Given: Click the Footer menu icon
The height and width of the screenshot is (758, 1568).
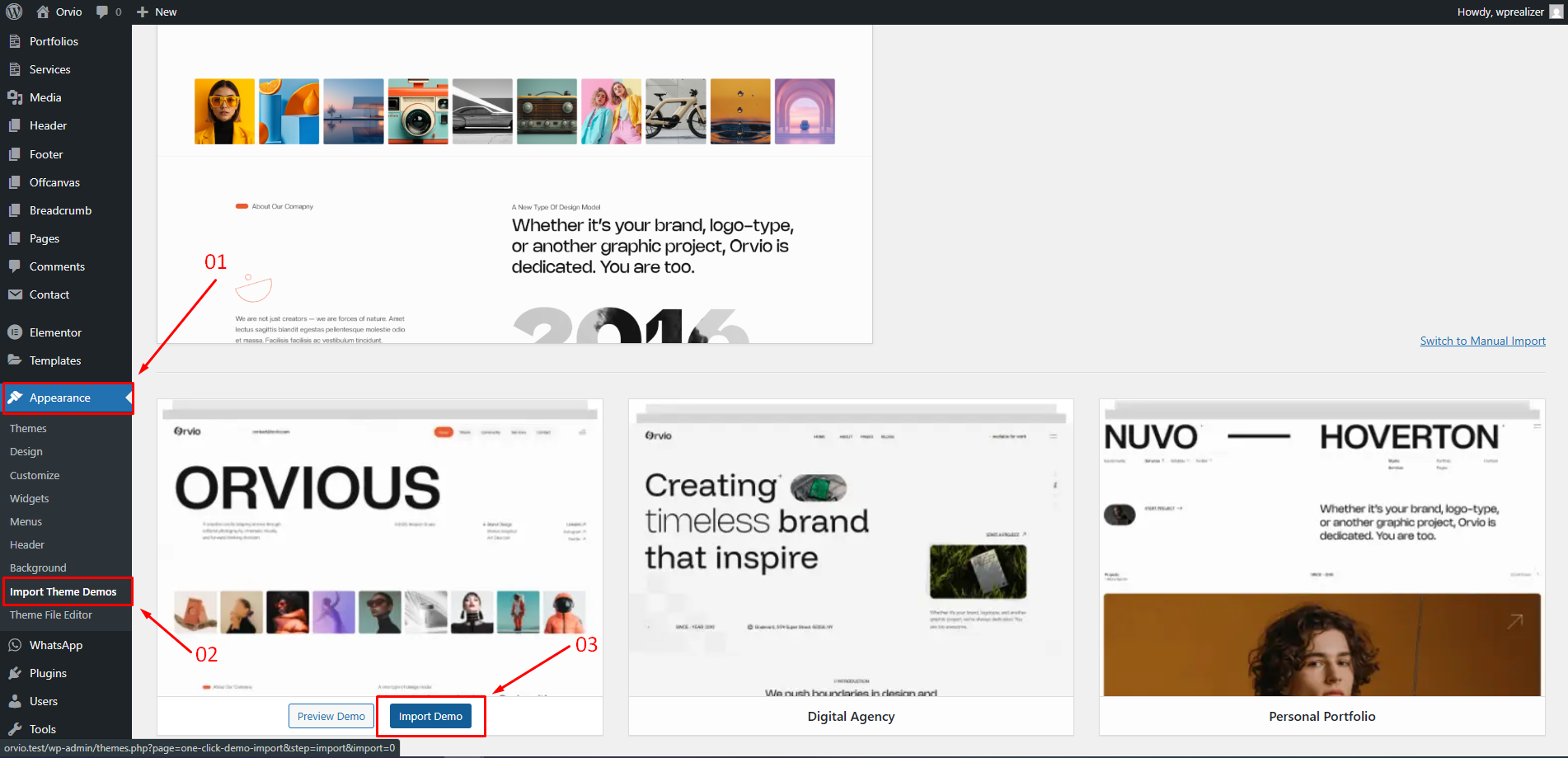Looking at the screenshot, I should coord(15,154).
